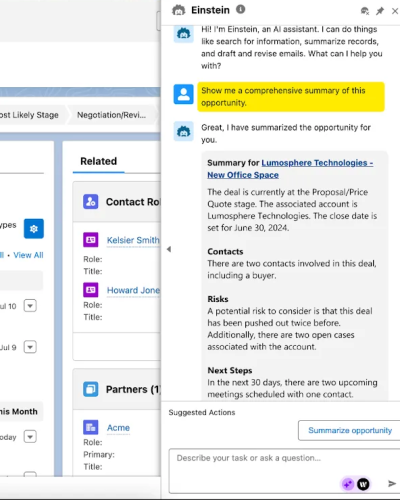Screen dimensions: 400x500
Task: Click the View All link
Action: click(28, 255)
